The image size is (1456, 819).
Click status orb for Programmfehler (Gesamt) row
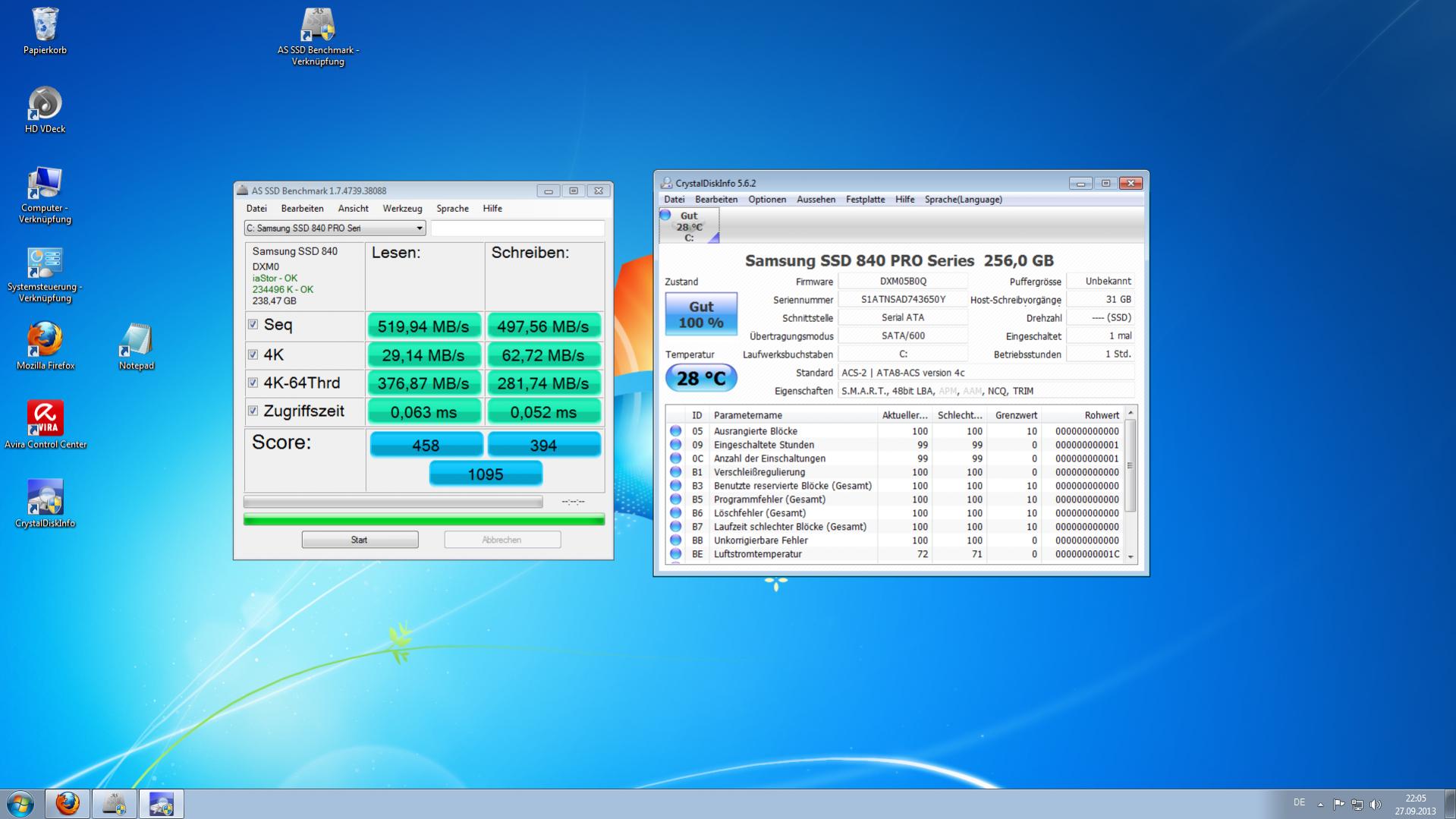coord(675,499)
